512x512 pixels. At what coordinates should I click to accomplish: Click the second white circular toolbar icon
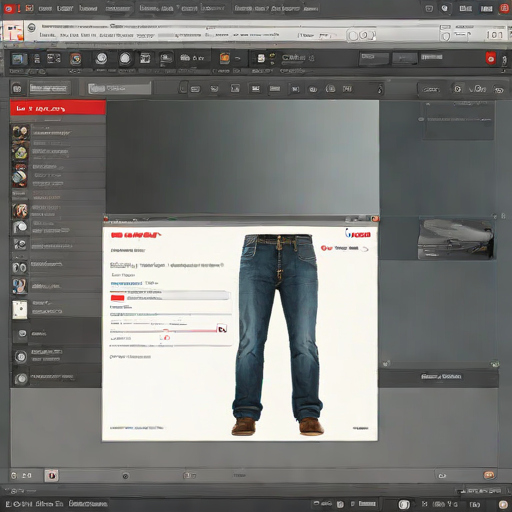(125, 59)
